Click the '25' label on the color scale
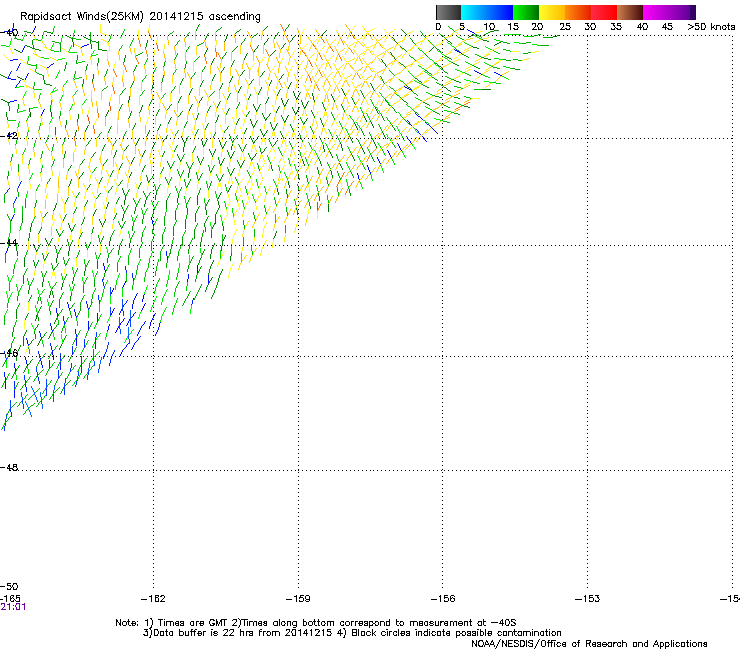The height and width of the screenshot is (650, 740). (x=565, y=27)
